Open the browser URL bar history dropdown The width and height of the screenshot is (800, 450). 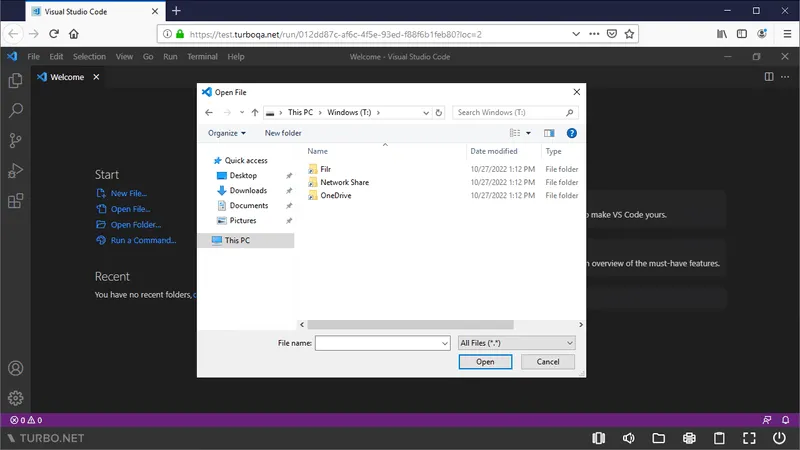[x=576, y=34]
